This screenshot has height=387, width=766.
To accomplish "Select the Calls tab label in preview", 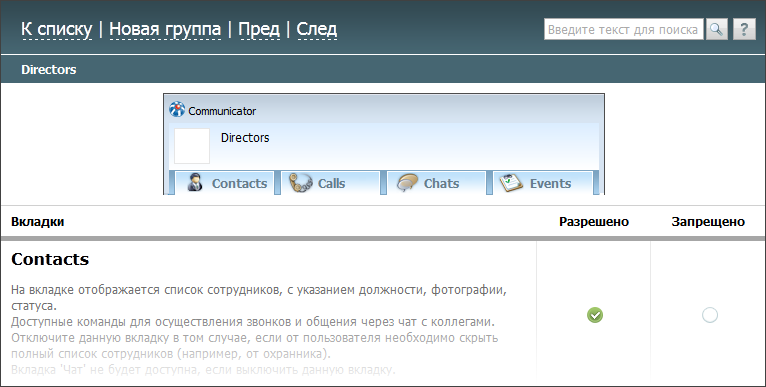I will tap(331, 184).
